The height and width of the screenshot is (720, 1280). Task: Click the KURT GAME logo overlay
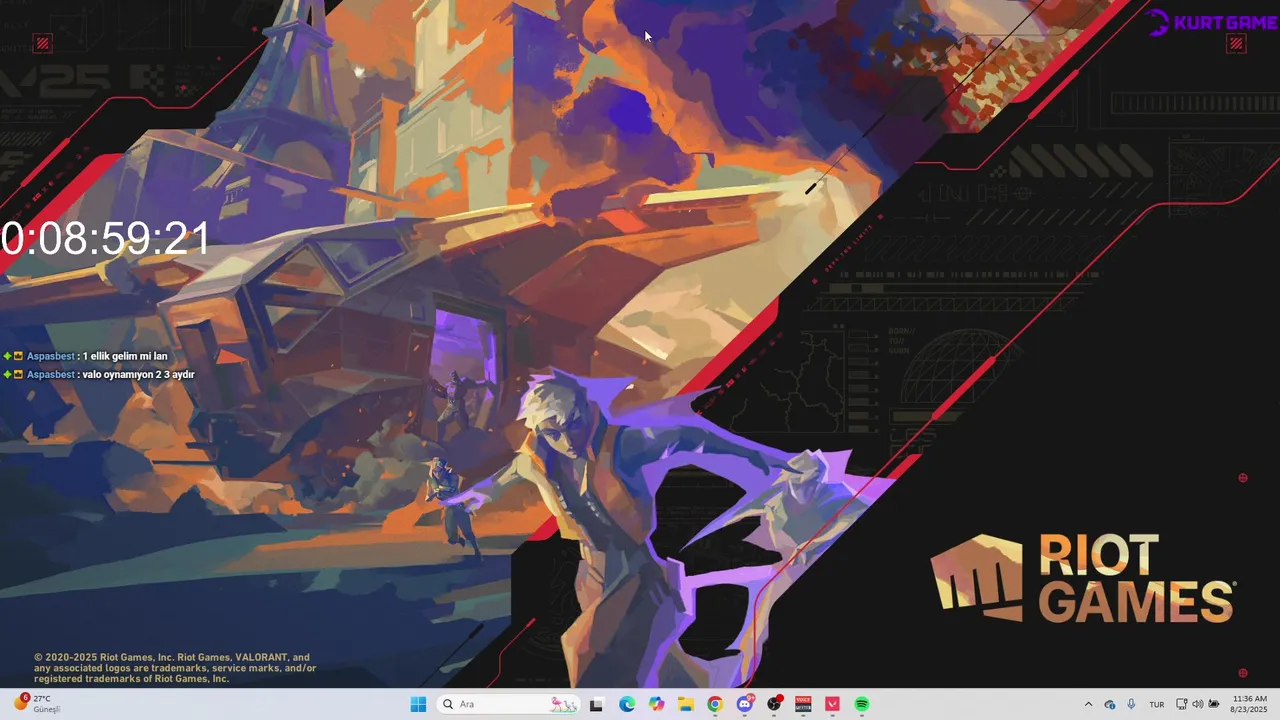coord(1211,23)
